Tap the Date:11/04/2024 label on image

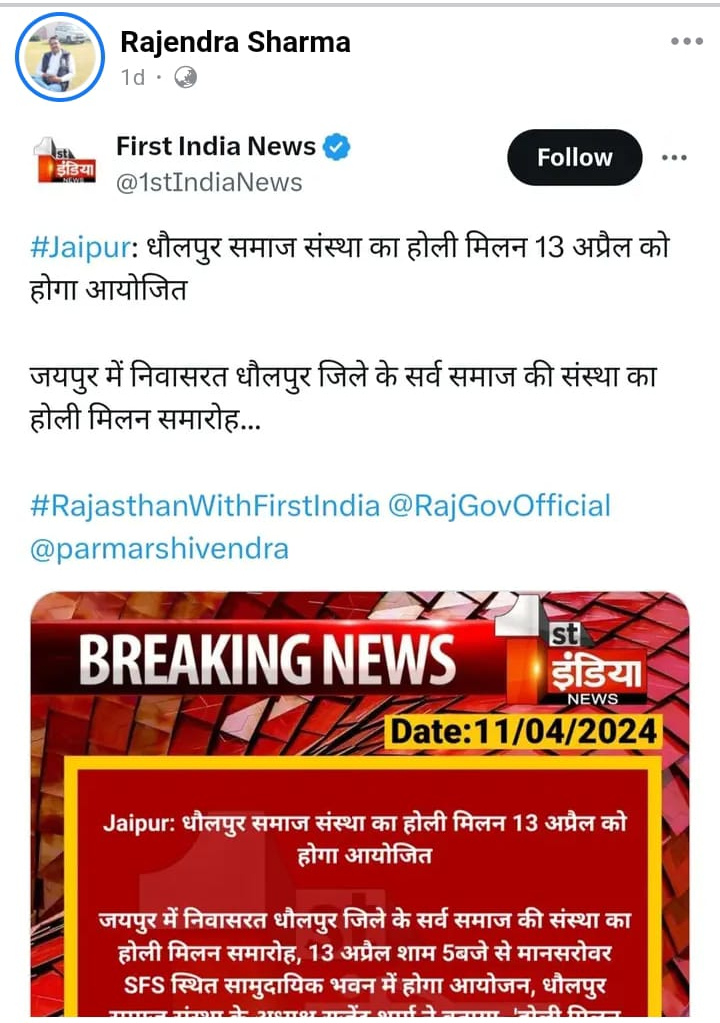pyautogui.click(x=523, y=731)
